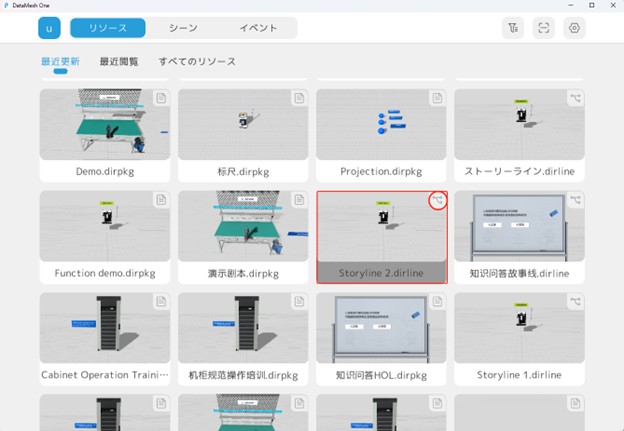Click document type icon on Demo.dirpkg card

pyautogui.click(x=161, y=98)
